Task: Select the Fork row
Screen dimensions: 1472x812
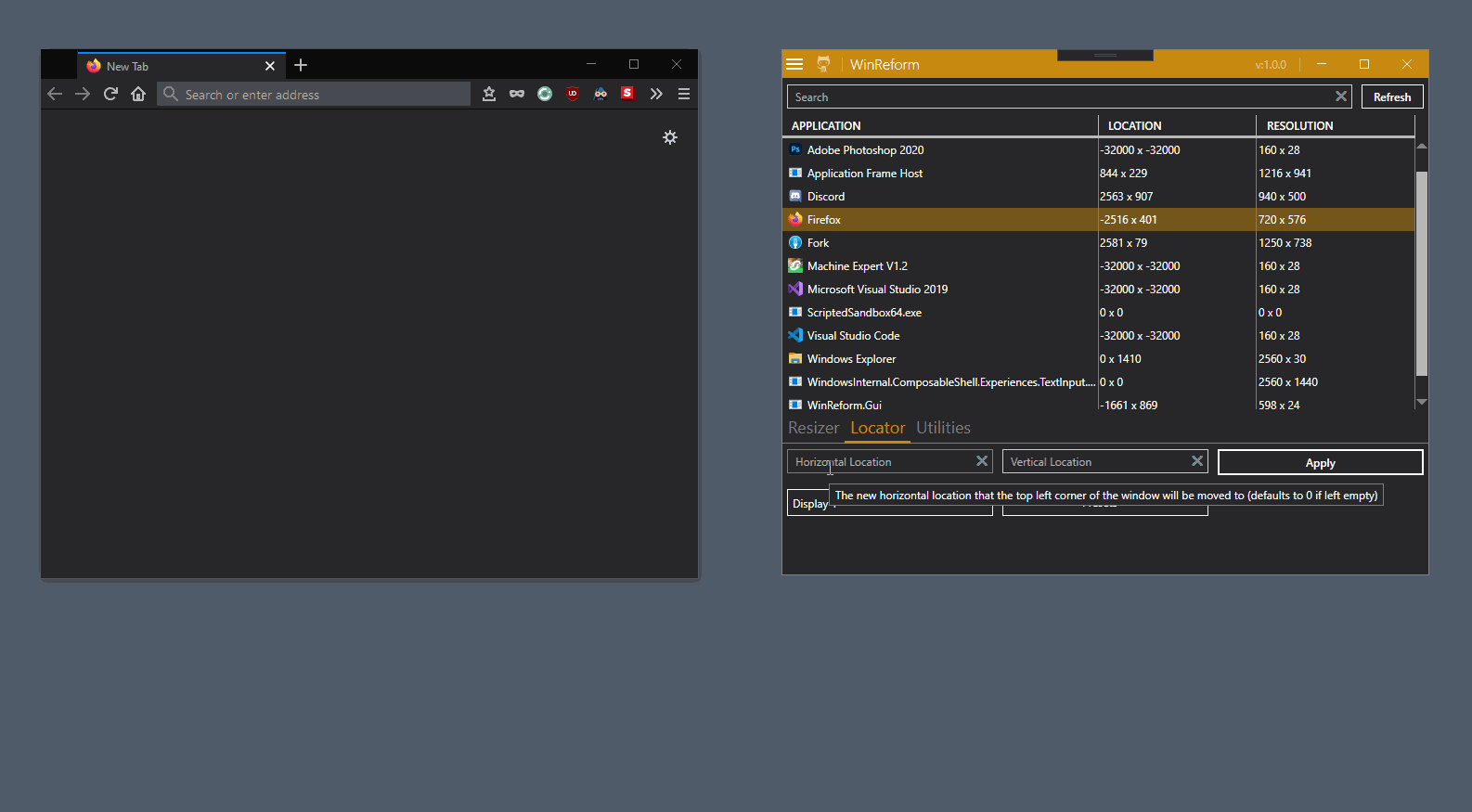Action: coord(1099,242)
